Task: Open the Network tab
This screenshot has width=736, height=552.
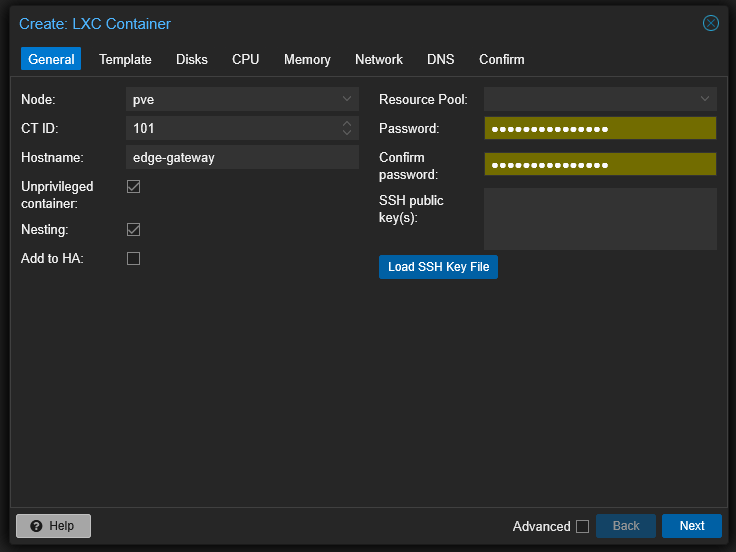Action: 378,59
